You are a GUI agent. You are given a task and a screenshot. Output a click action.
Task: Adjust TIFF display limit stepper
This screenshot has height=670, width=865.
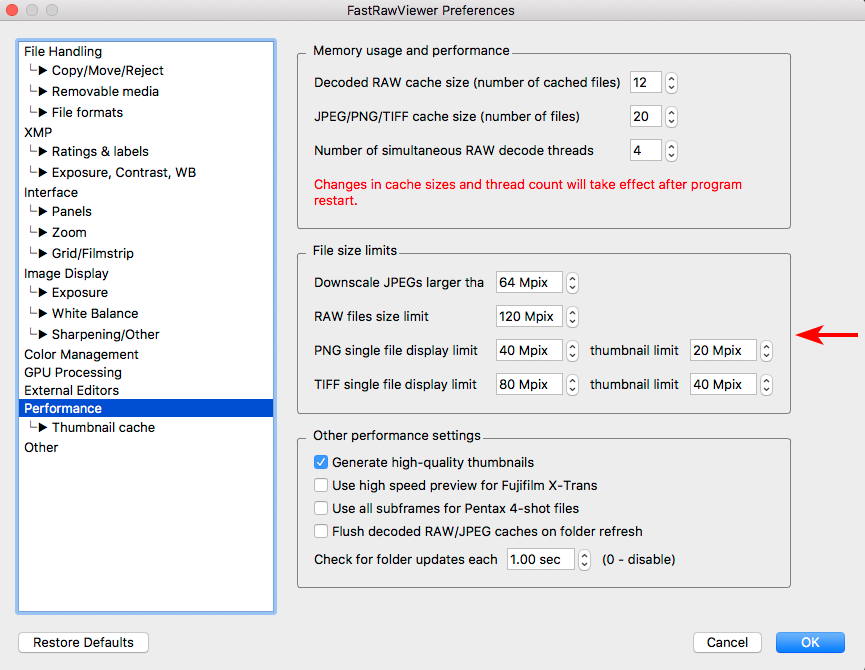click(x=573, y=385)
